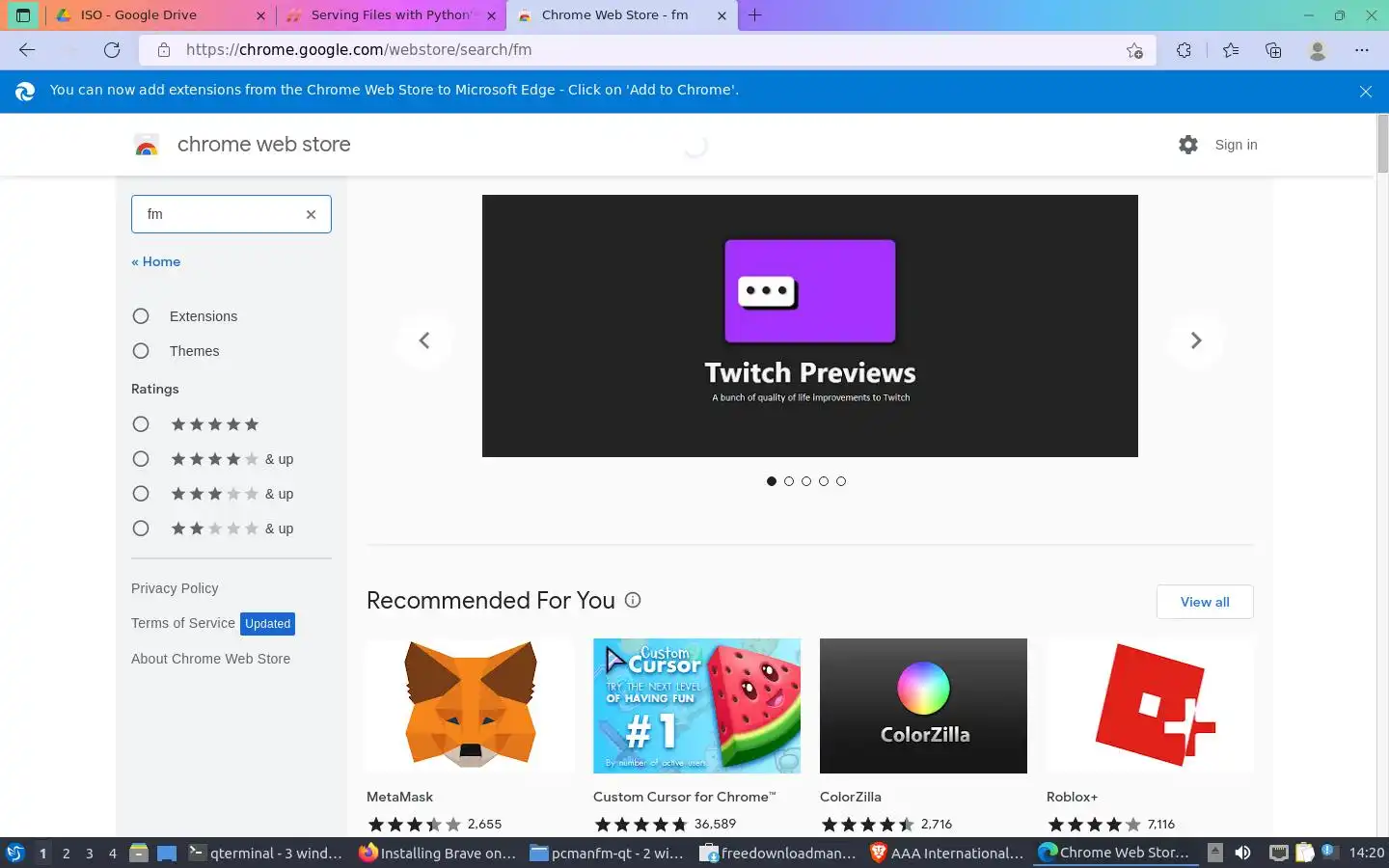Image resolution: width=1389 pixels, height=868 pixels.
Task: Switch to Serving Files with Python tab
Action: (391, 15)
